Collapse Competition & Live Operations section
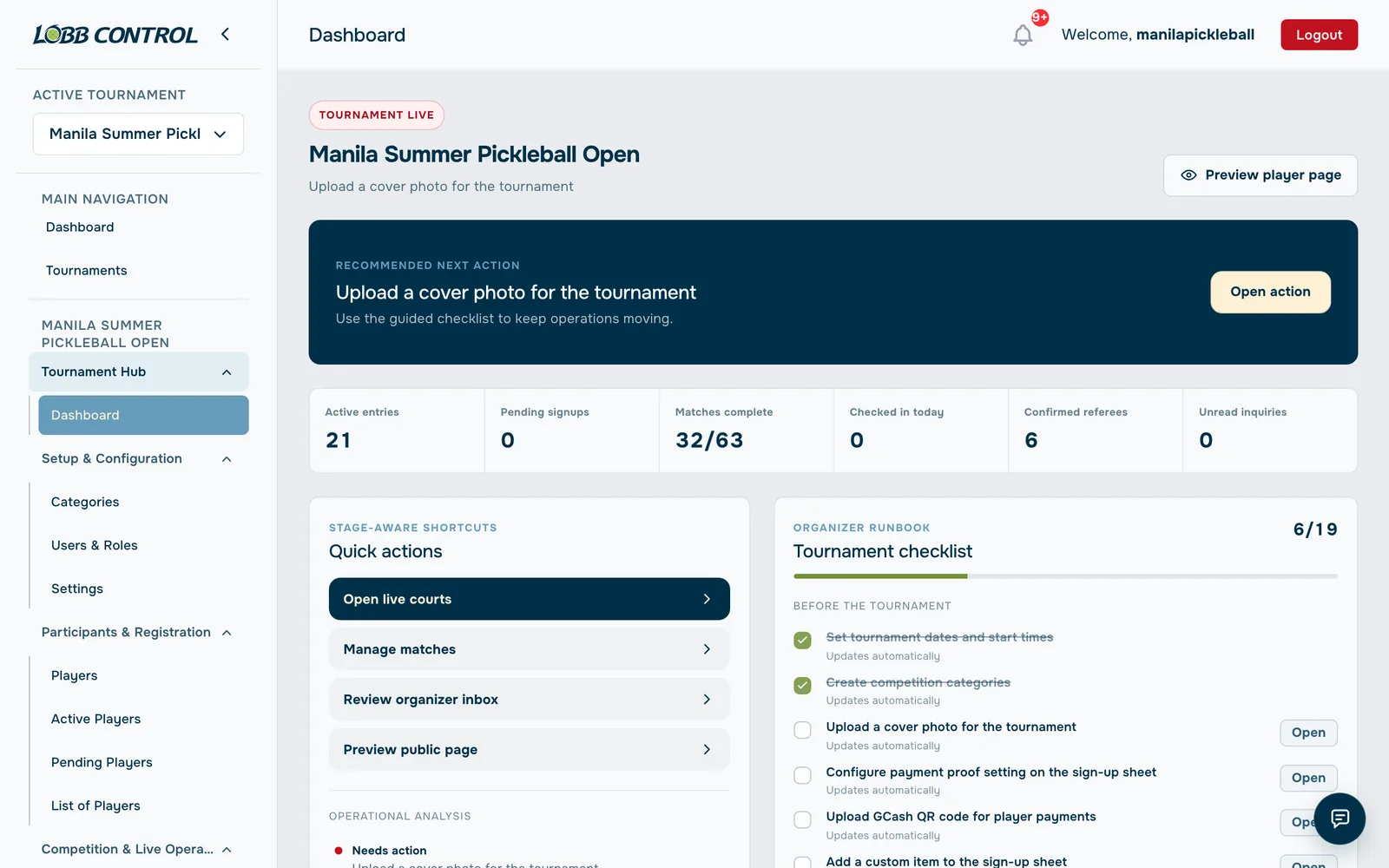The image size is (1389, 868). 227,850
